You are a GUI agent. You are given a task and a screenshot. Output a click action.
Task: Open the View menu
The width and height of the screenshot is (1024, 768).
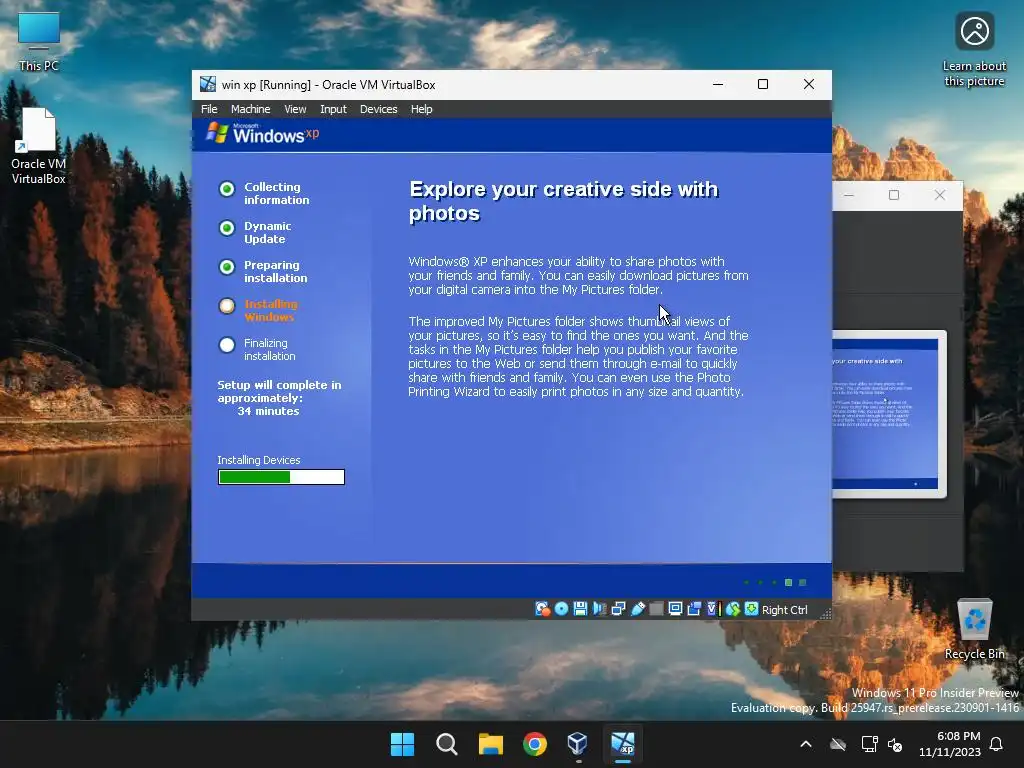[x=295, y=109]
